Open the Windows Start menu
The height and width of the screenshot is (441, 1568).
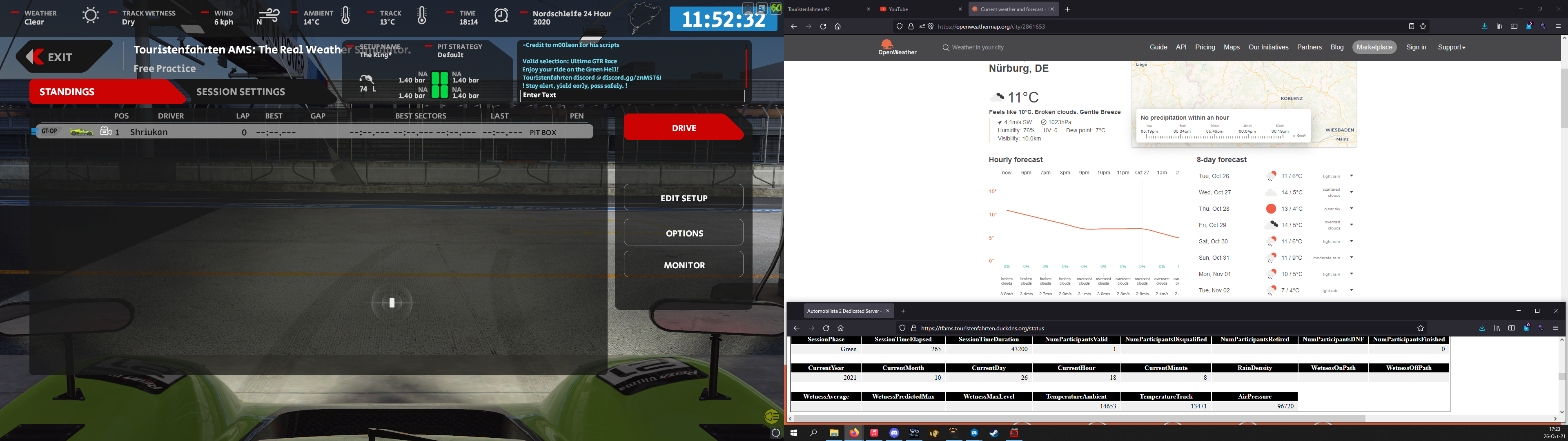coord(794,433)
